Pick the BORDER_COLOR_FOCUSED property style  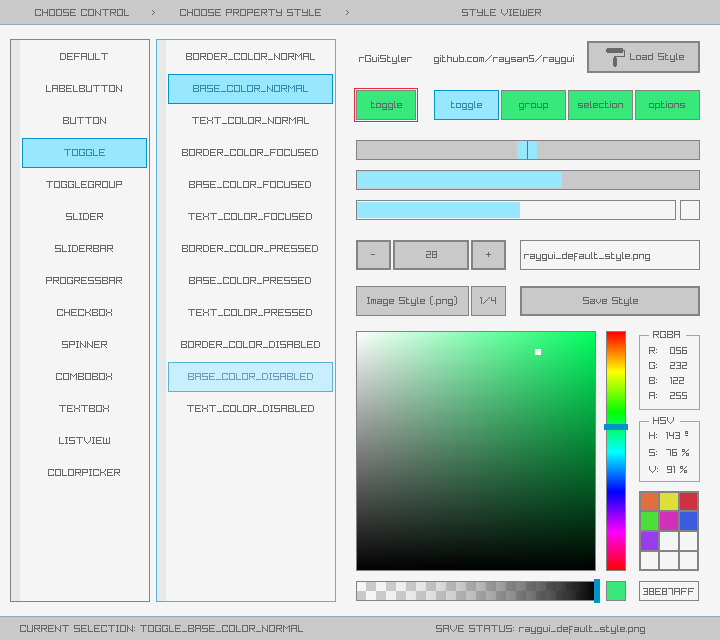(250, 153)
